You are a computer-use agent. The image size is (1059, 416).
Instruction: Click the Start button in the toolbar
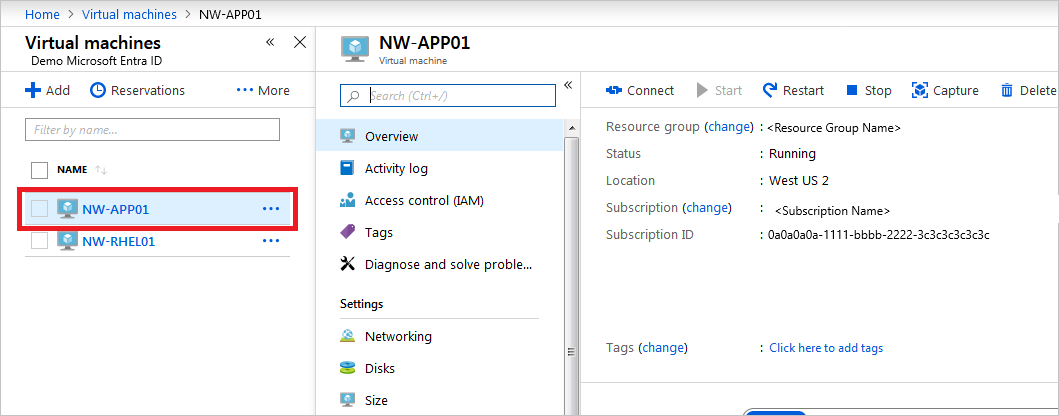click(x=719, y=90)
